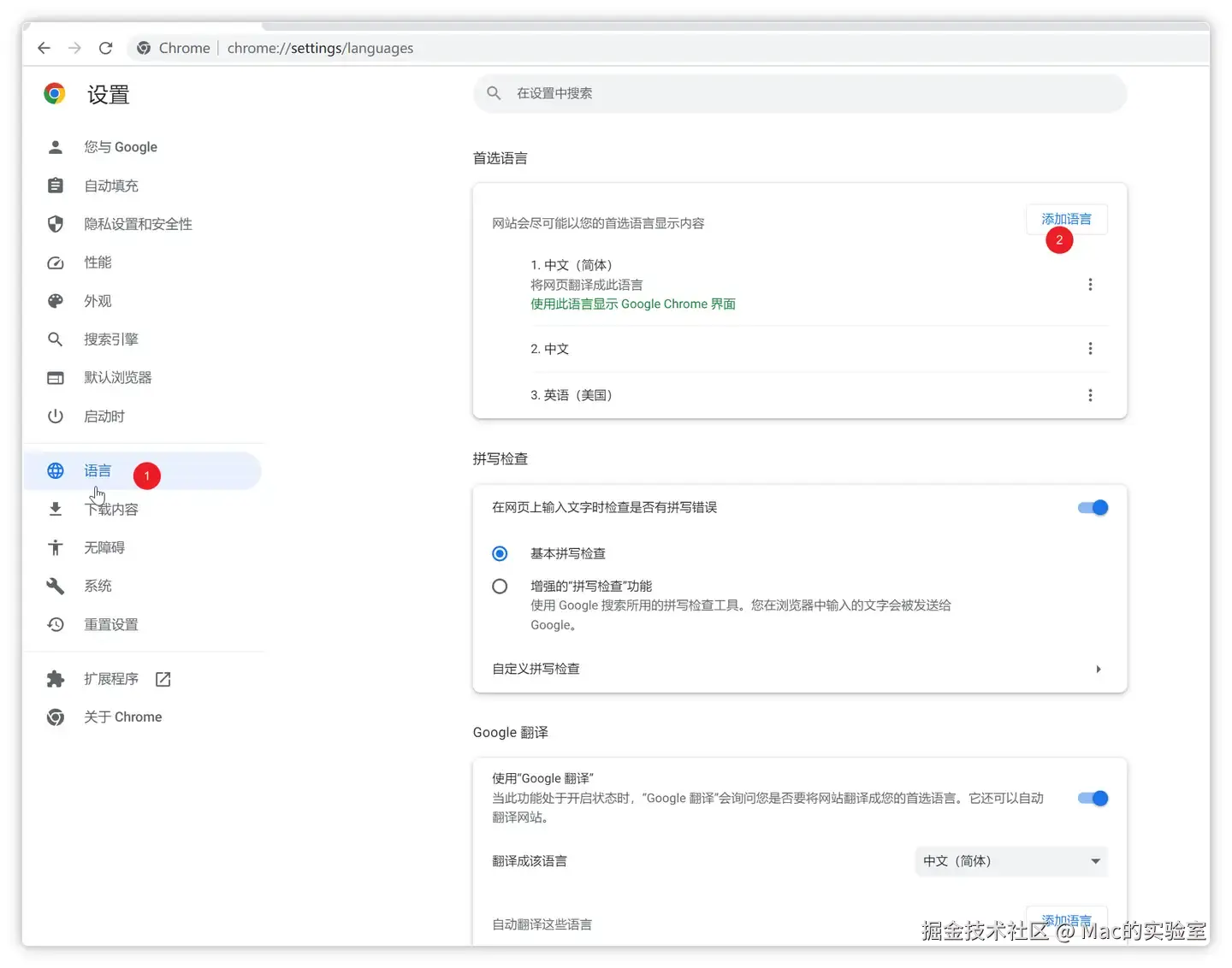Viewport: 1232px width, 968px height.
Task: Open 外观 settings section
Action: [x=98, y=301]
